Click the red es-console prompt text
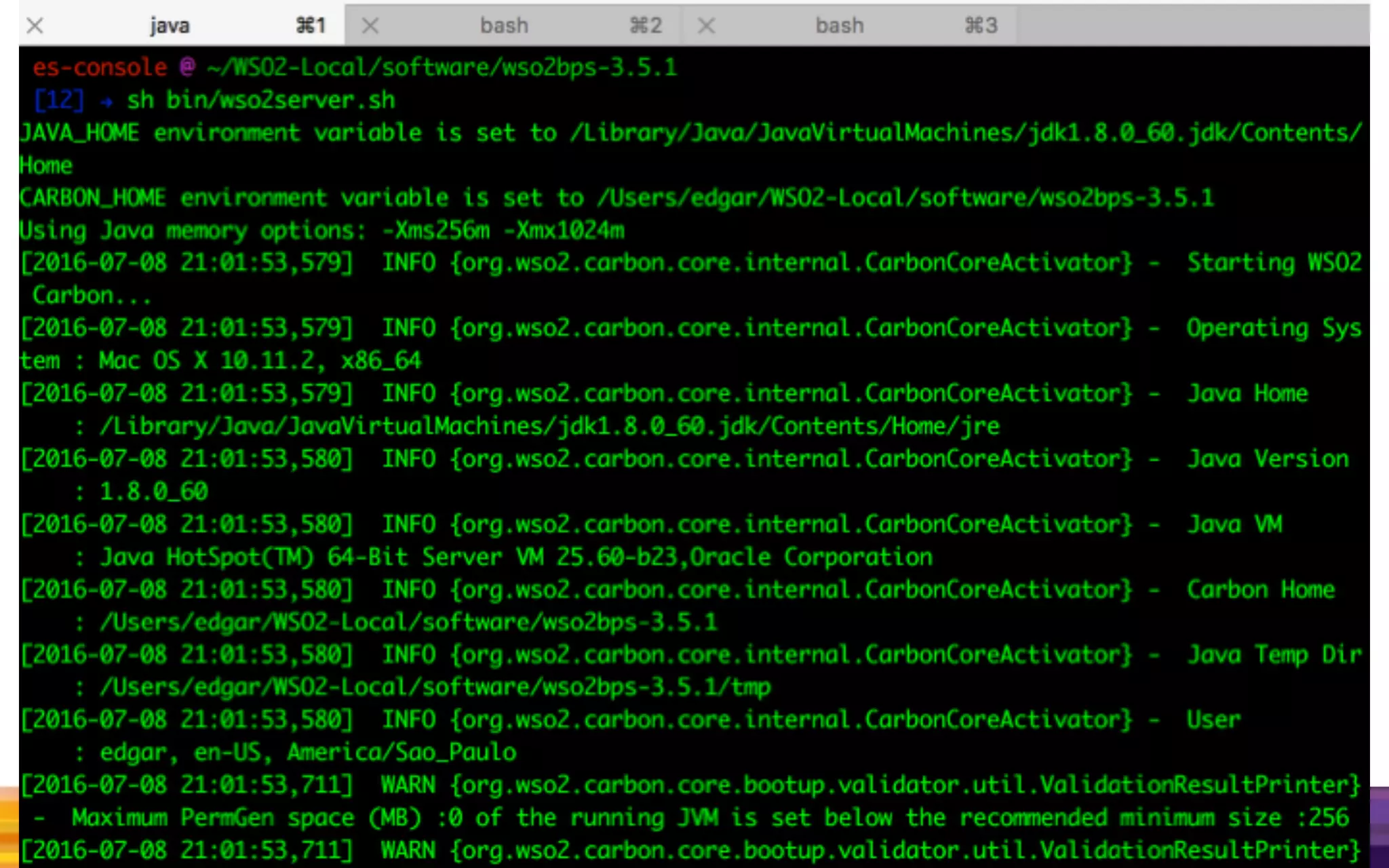The width and height of the screenshot is (1389, 868). point(100,67)
